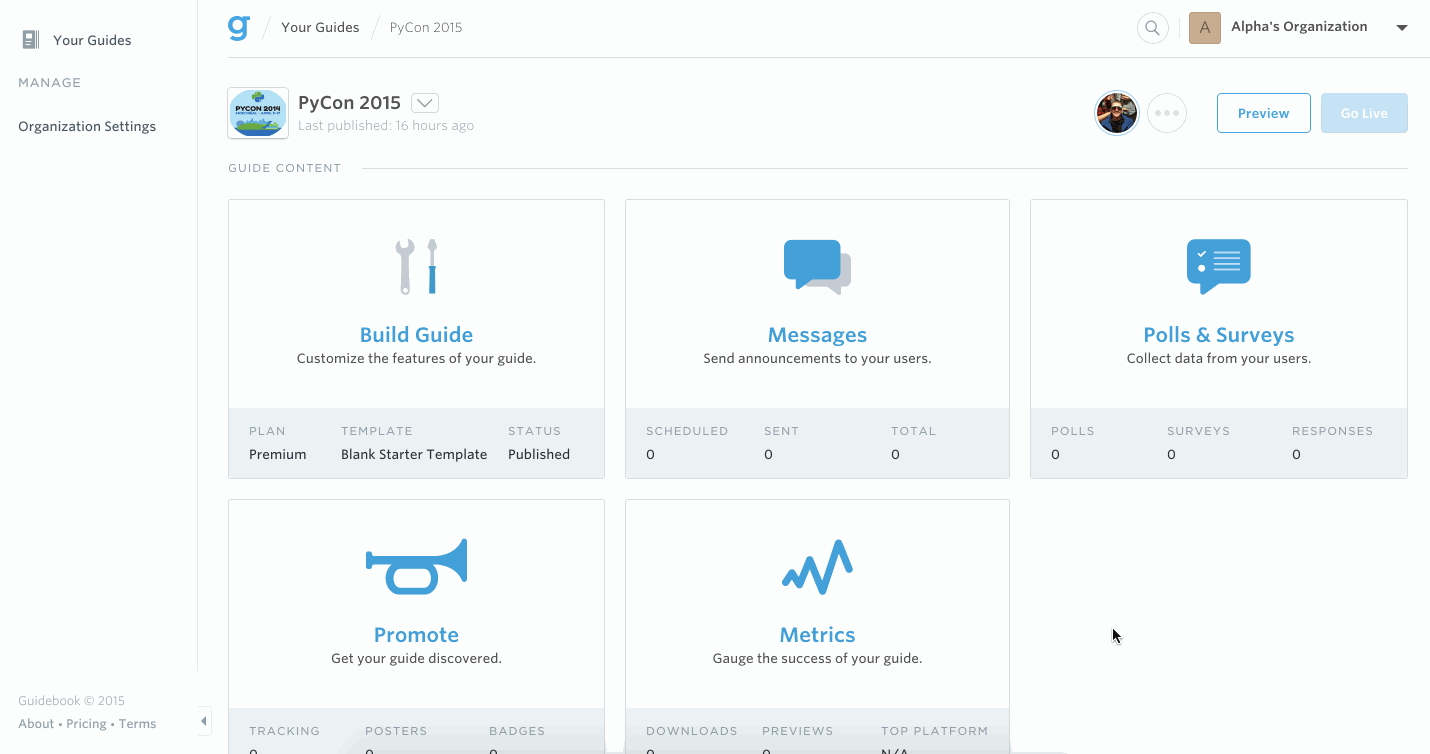Click the Your Guides book icon in sidebar
Viewport: 1430px width, 754px height.
(31, 40)
